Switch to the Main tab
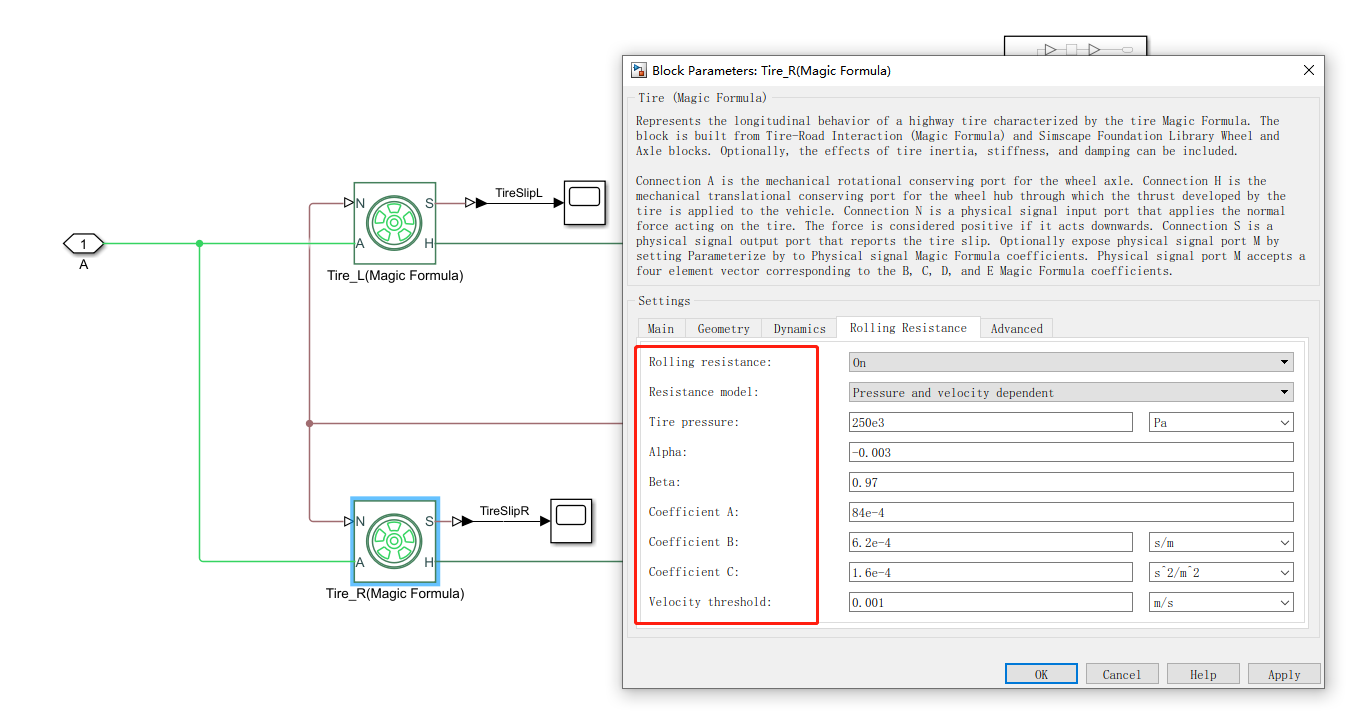 [661, 328]
